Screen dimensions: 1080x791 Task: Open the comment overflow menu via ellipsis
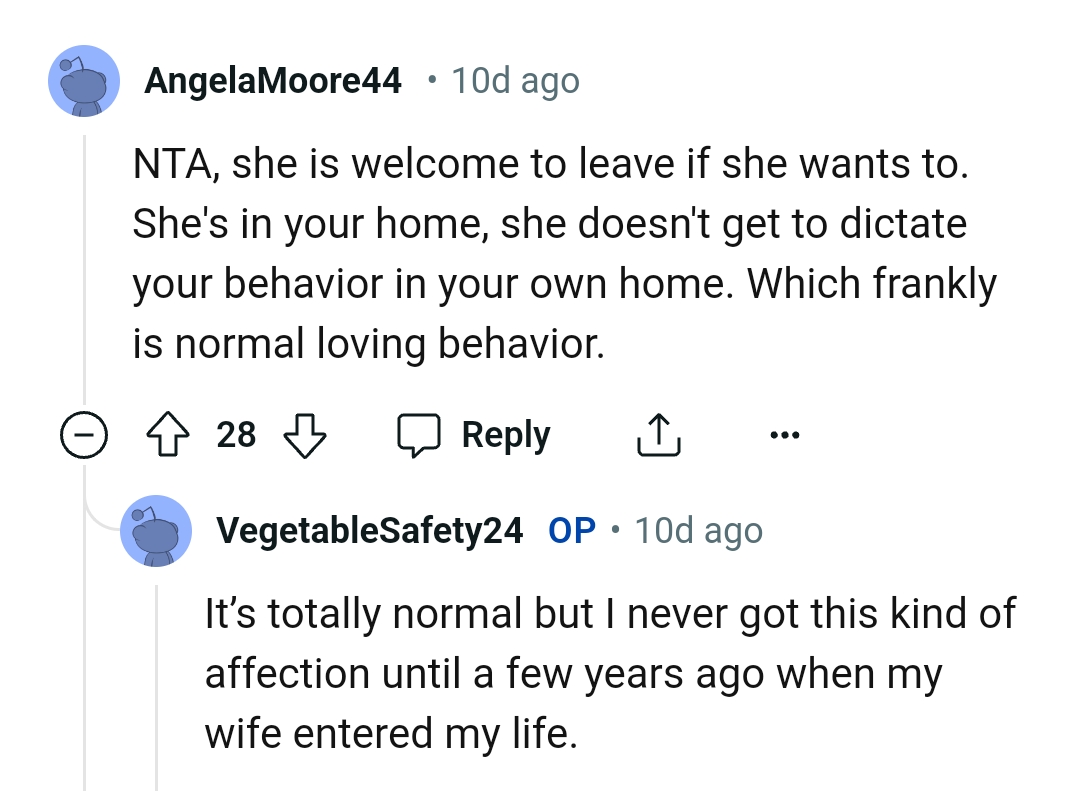pyautogui.click(x=786, y=433)
